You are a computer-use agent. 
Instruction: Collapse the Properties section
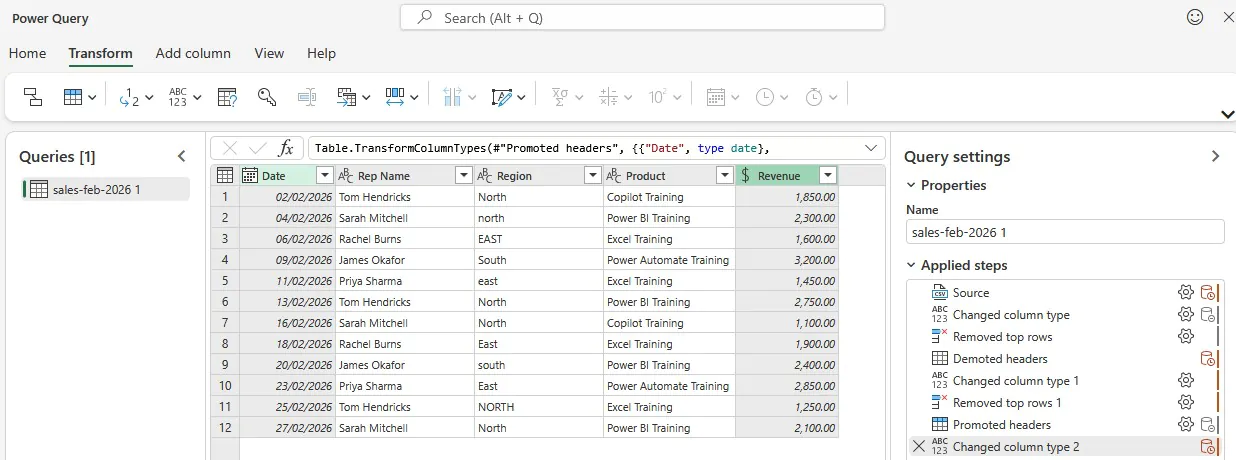point(911,185)
